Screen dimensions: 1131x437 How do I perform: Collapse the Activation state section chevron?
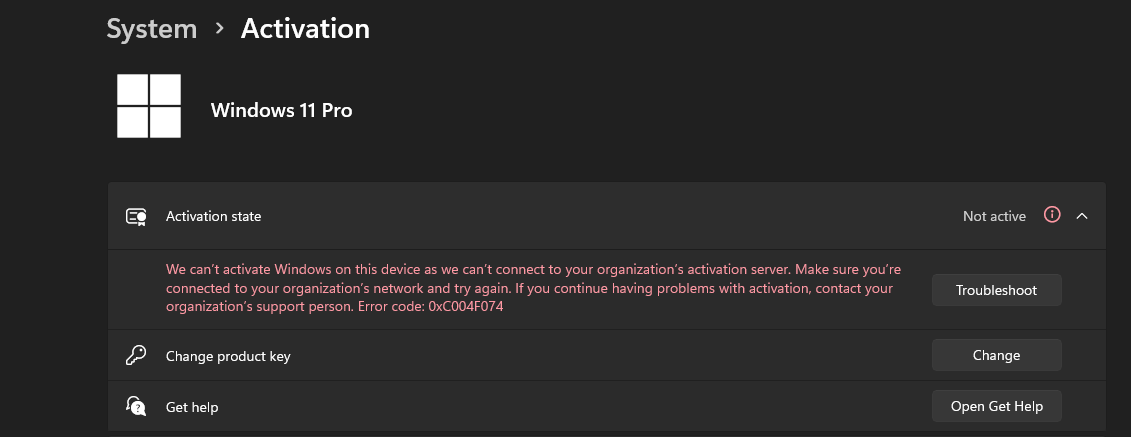[x=1081, y=215]
